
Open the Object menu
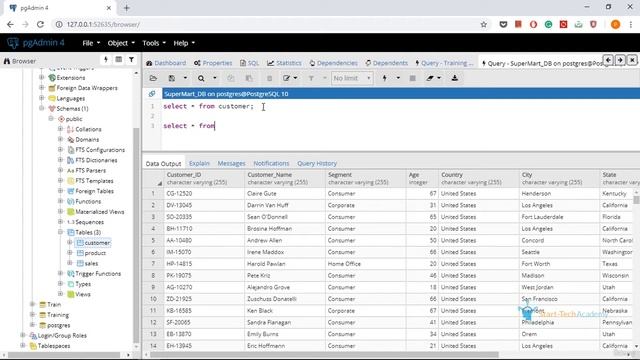pyautogui.click(x=121, y=43)
